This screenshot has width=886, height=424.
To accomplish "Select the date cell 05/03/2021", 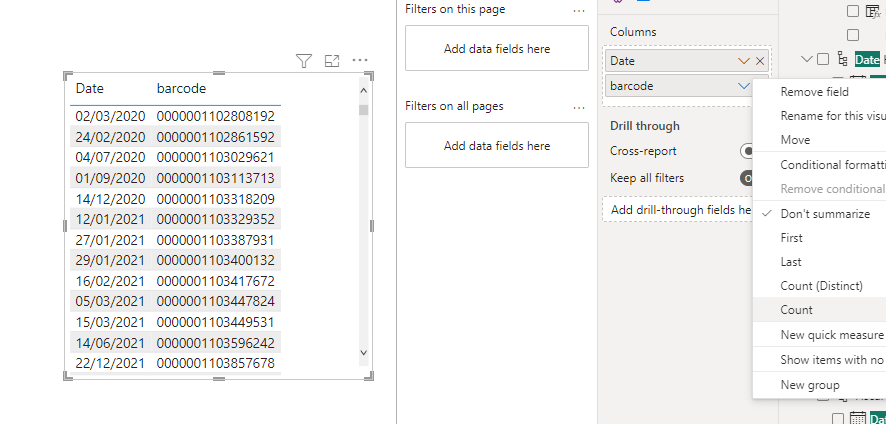I will pos(110,301).
